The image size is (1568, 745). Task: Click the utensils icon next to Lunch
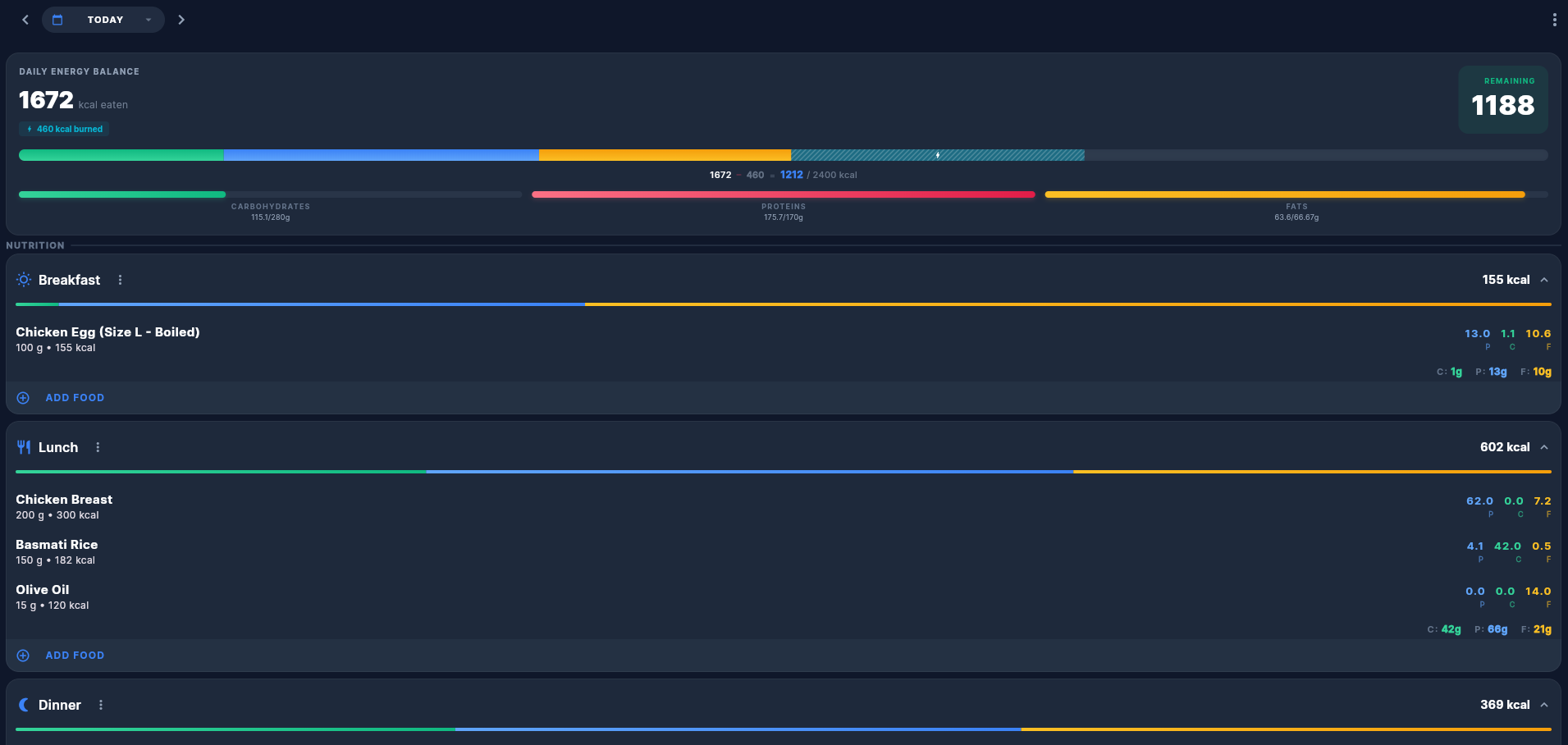coord(24,446)
